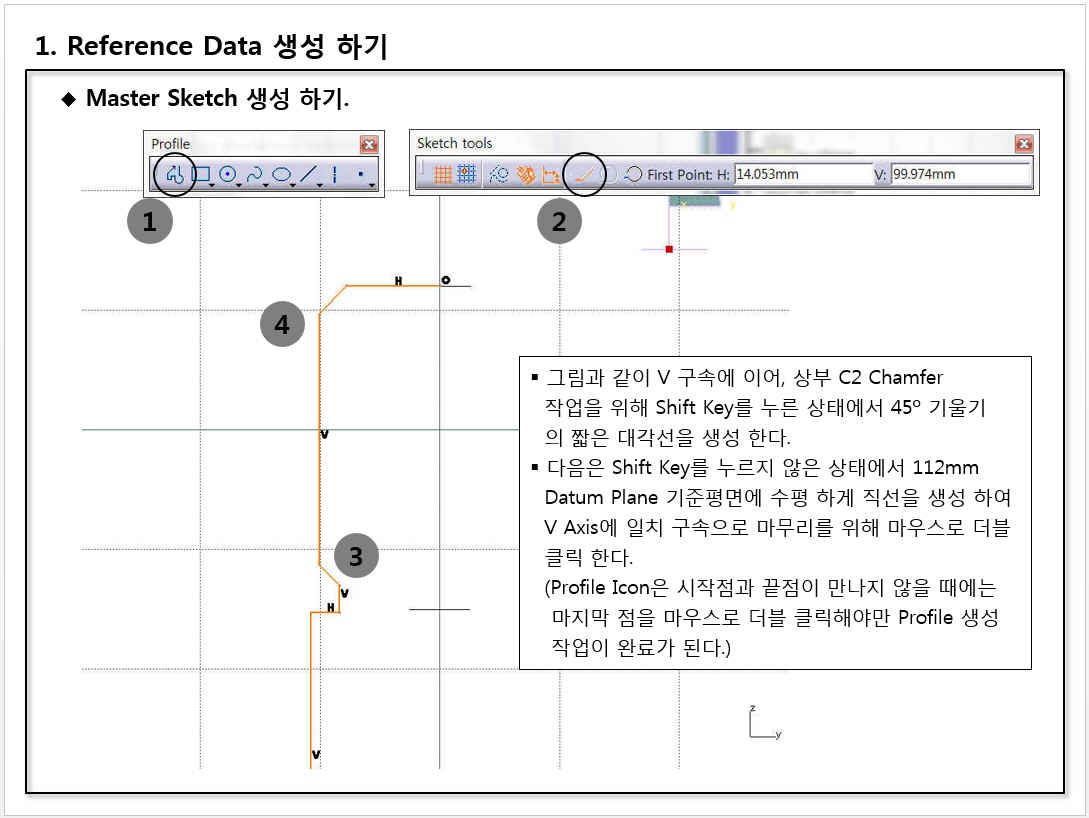Select the Circle tool
Image resolution: width=1089 pixels, height=818 pixels.
228,174
